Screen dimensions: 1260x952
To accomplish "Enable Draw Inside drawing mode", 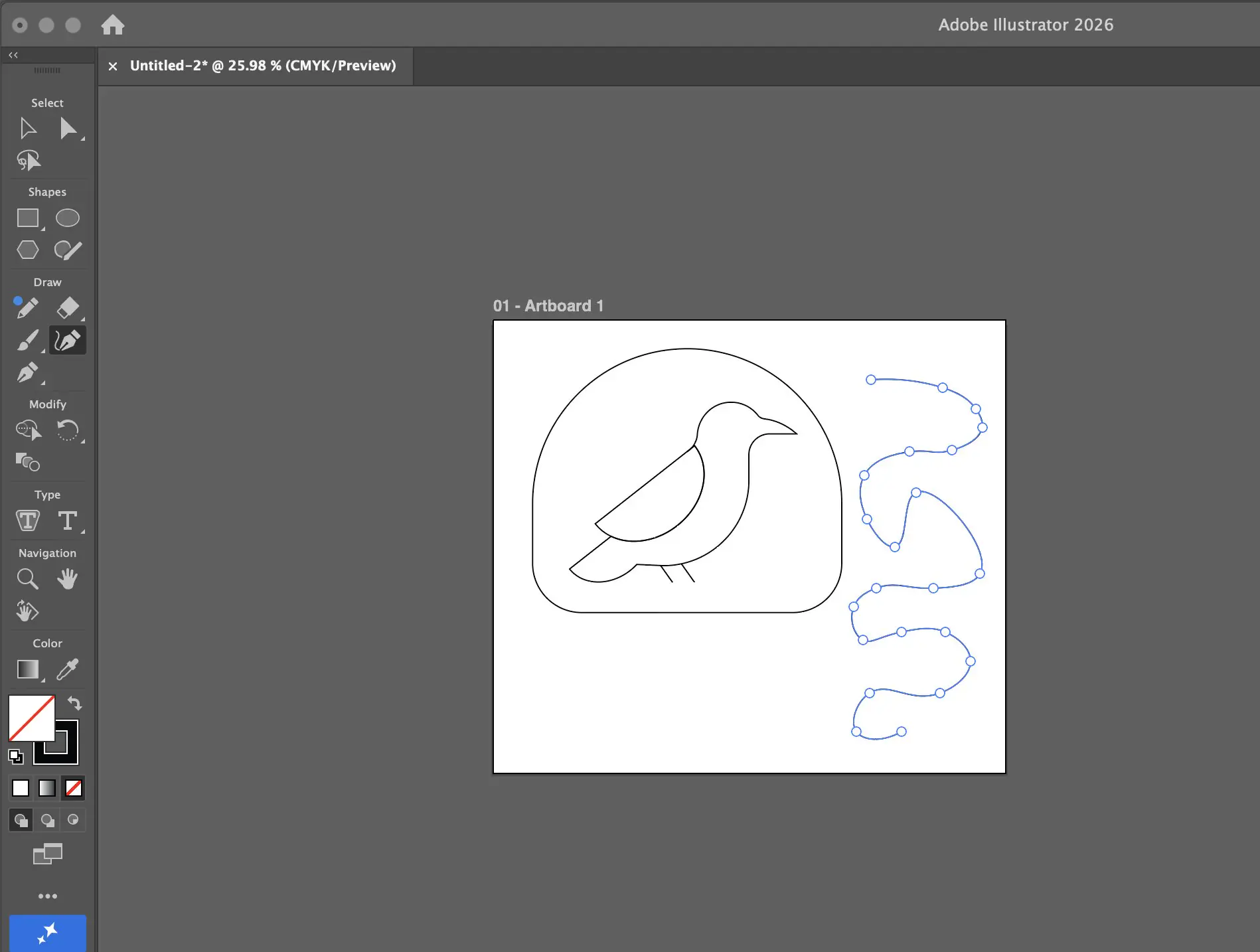I will coord(73,820).
